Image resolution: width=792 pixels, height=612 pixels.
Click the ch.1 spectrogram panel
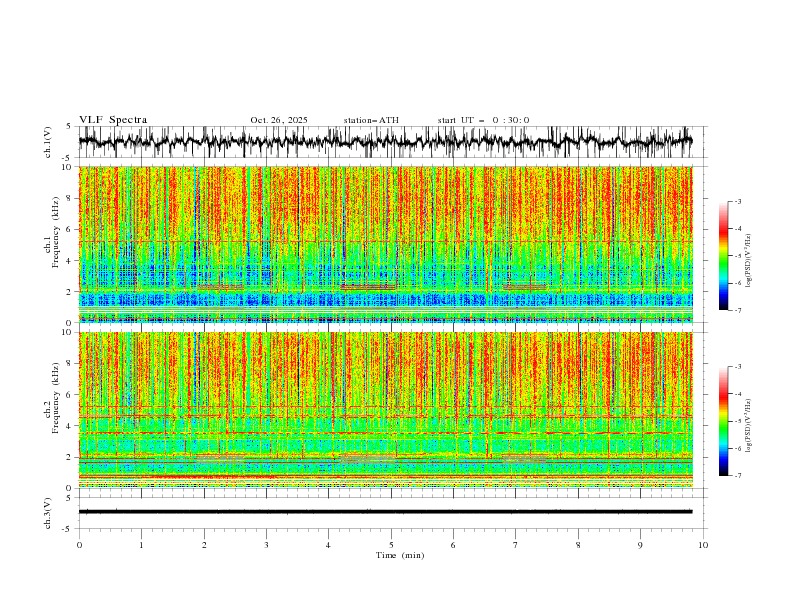[385, 244]
